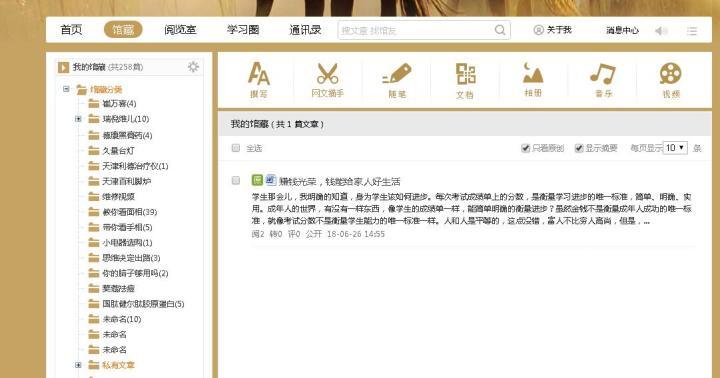Click the 转0 repost count
720x378 pixels.
276,234
